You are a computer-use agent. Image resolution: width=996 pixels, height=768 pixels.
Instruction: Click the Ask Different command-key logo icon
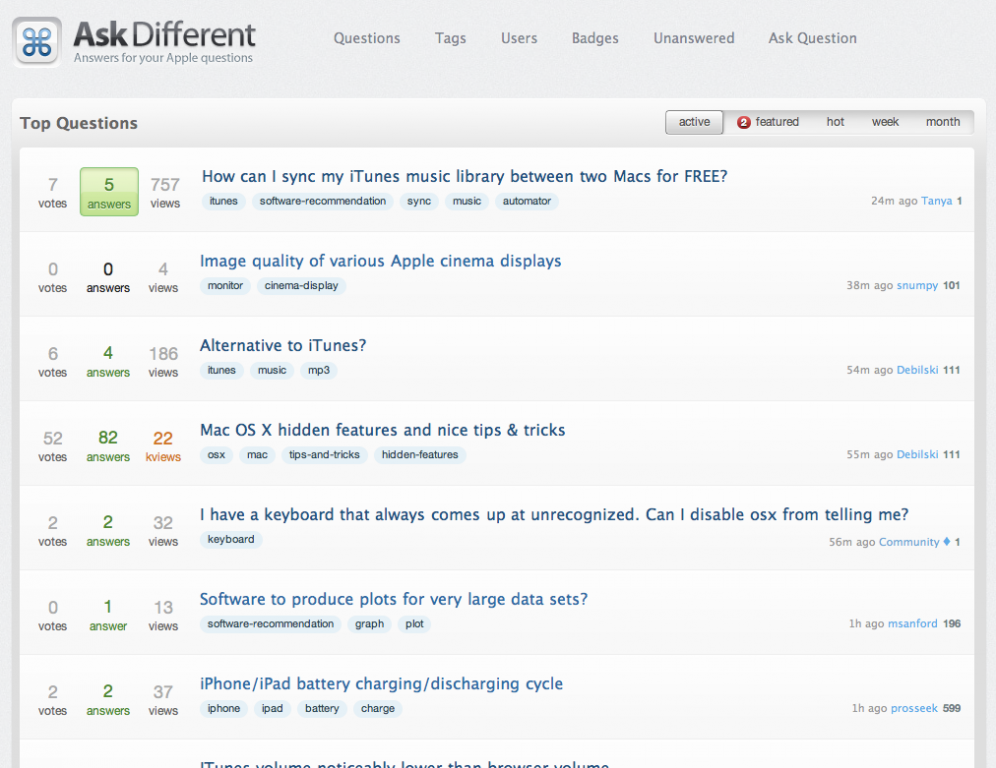(x=37, y=42)
